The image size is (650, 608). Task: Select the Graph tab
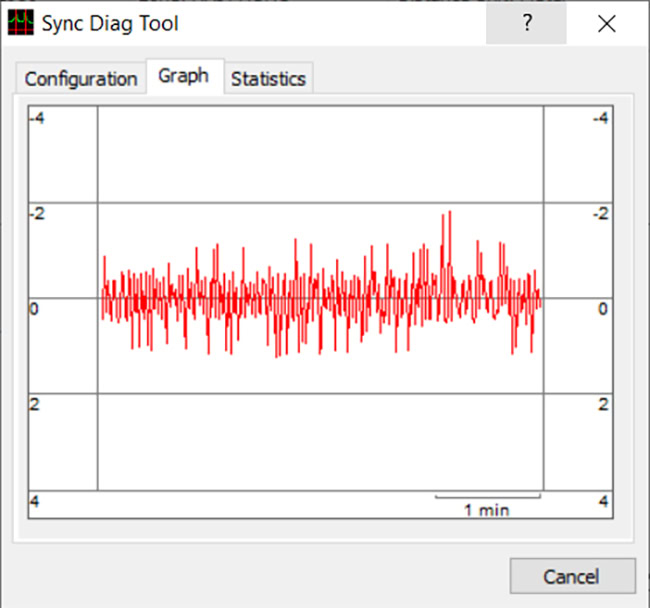(x=185, y=76)
